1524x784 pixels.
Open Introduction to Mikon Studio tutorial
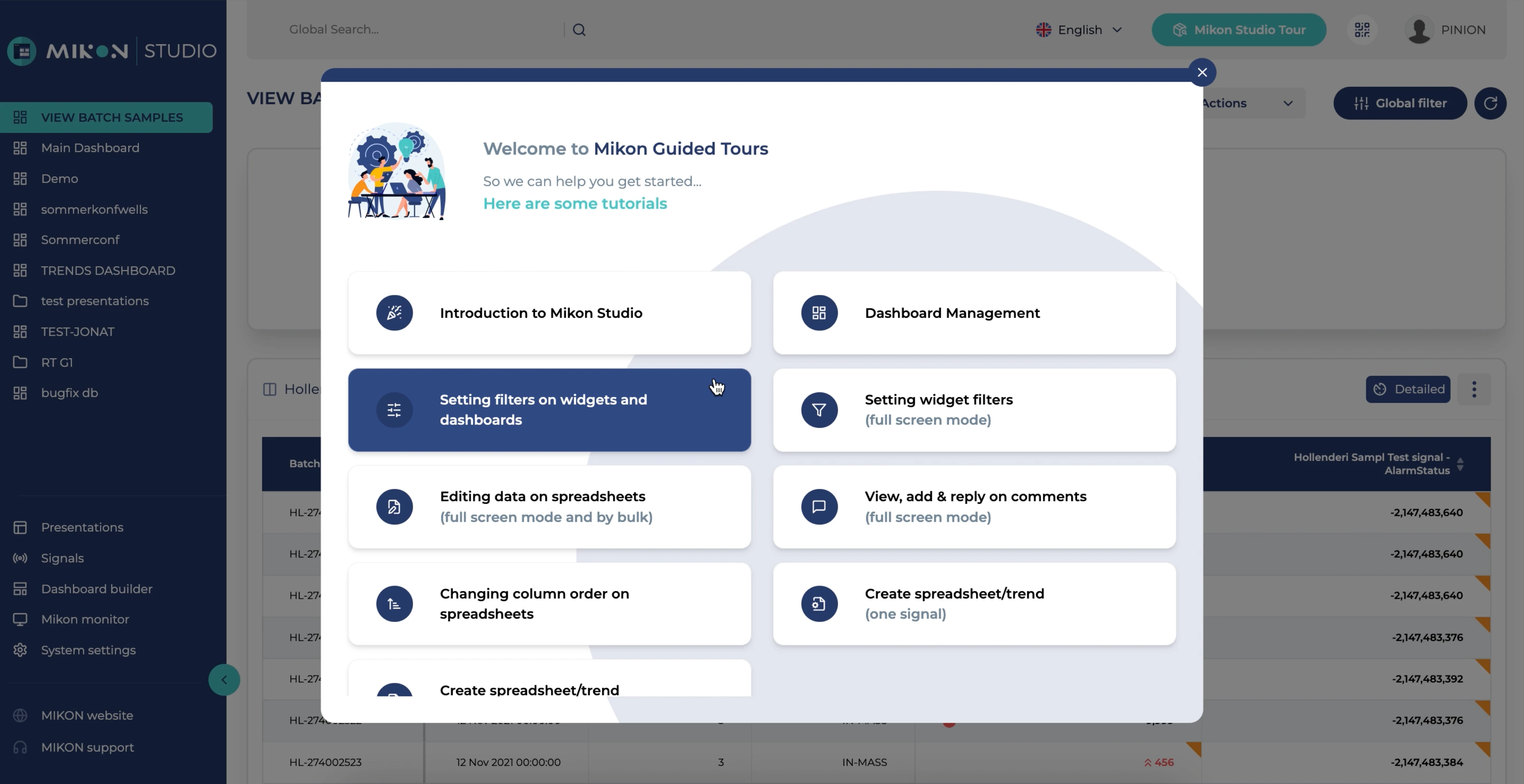(x=549, y=313)
